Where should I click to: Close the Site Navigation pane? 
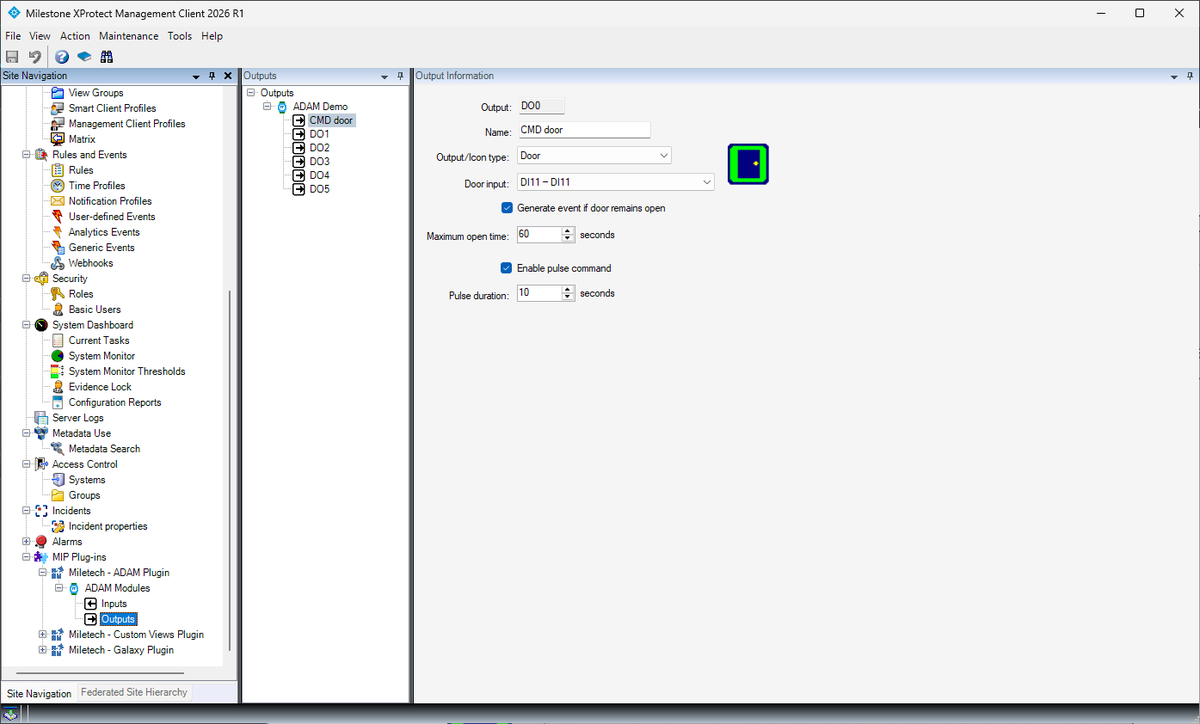(x=228, y=77)
